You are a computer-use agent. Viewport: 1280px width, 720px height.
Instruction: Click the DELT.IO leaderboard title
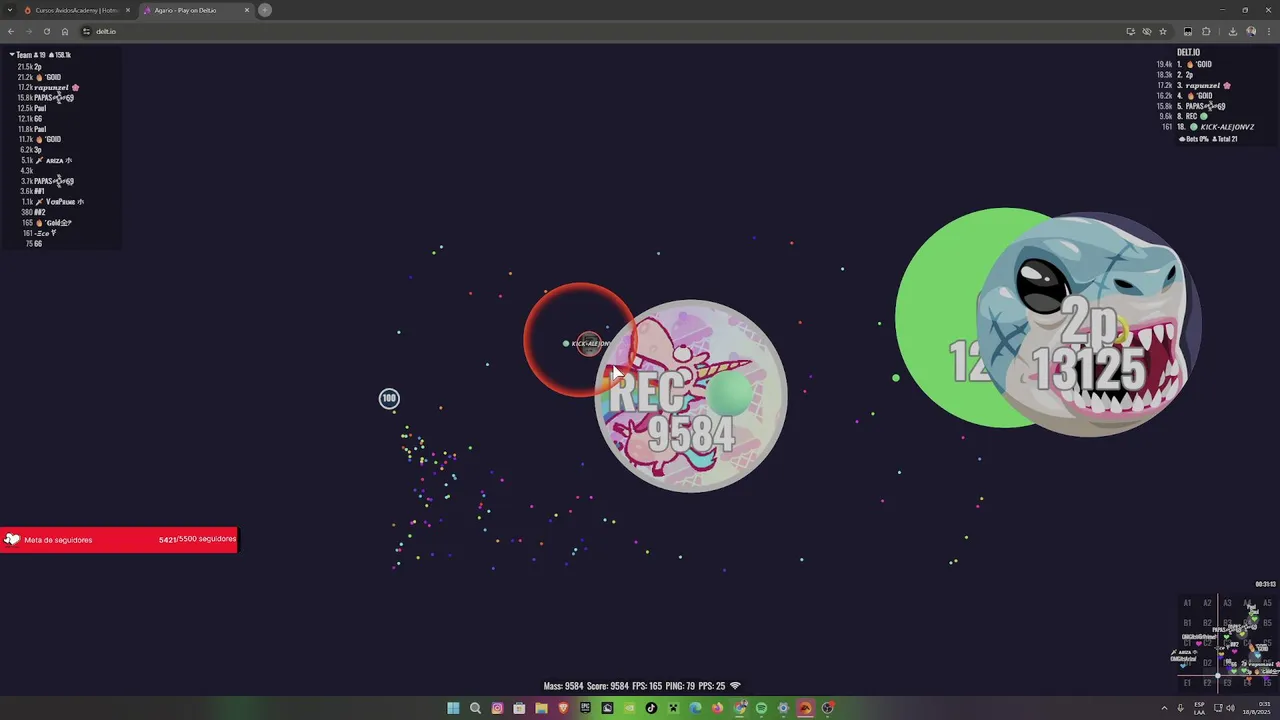[x=1188, y=53]
